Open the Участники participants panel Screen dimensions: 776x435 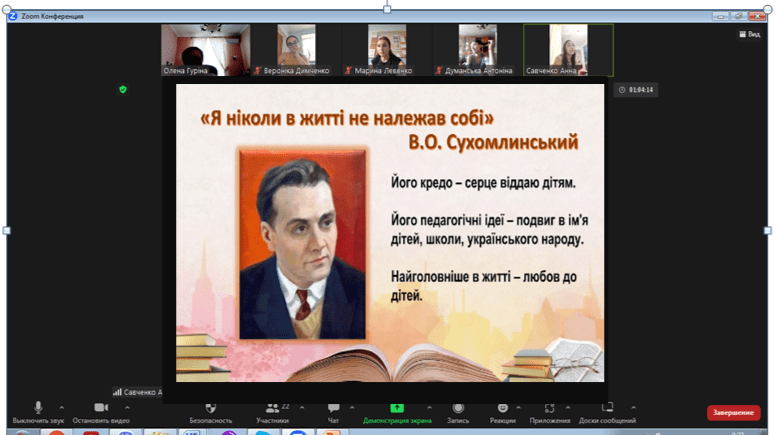tap(271, 408)
